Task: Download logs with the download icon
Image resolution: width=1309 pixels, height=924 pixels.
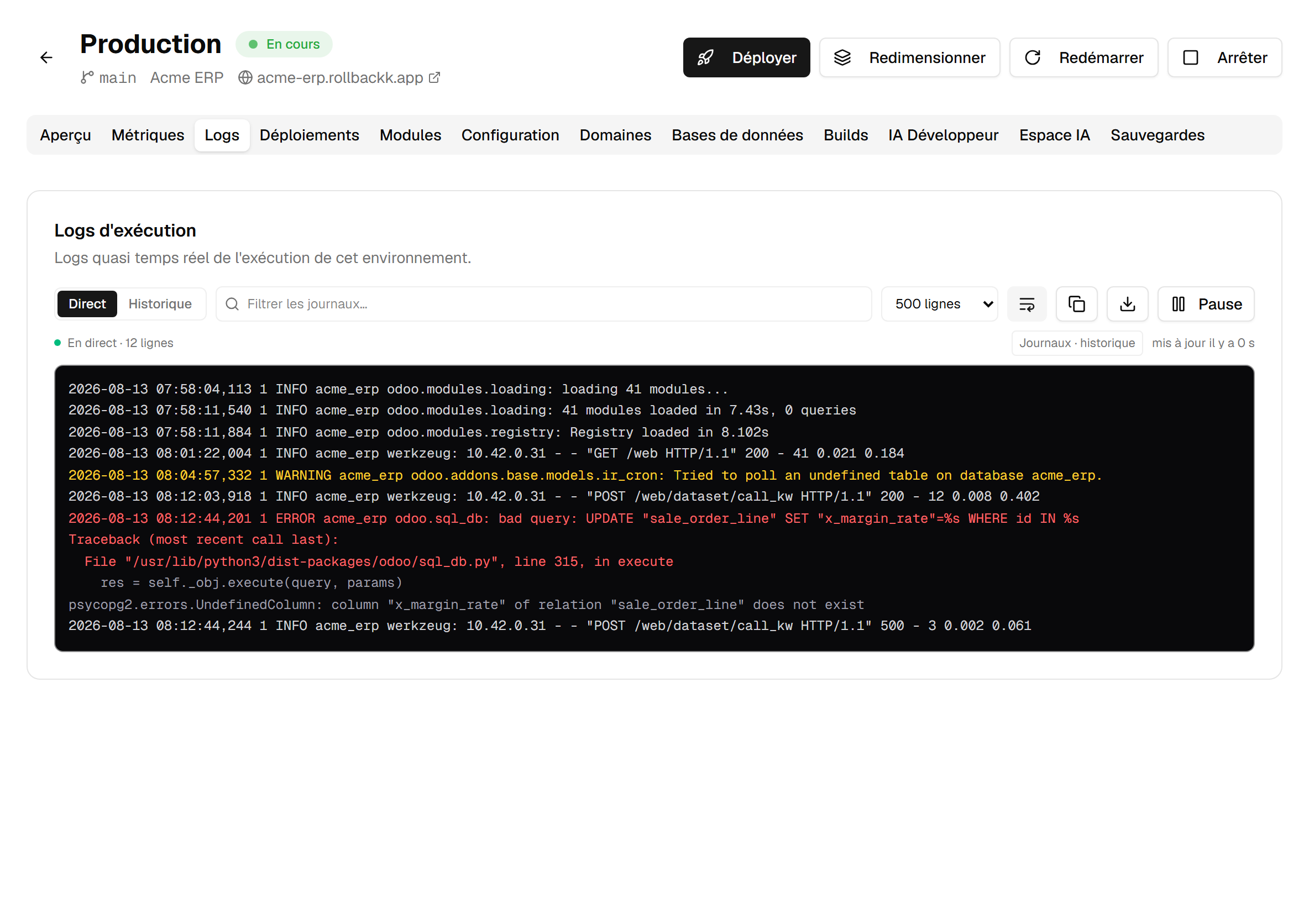Action: point(1127,305)
